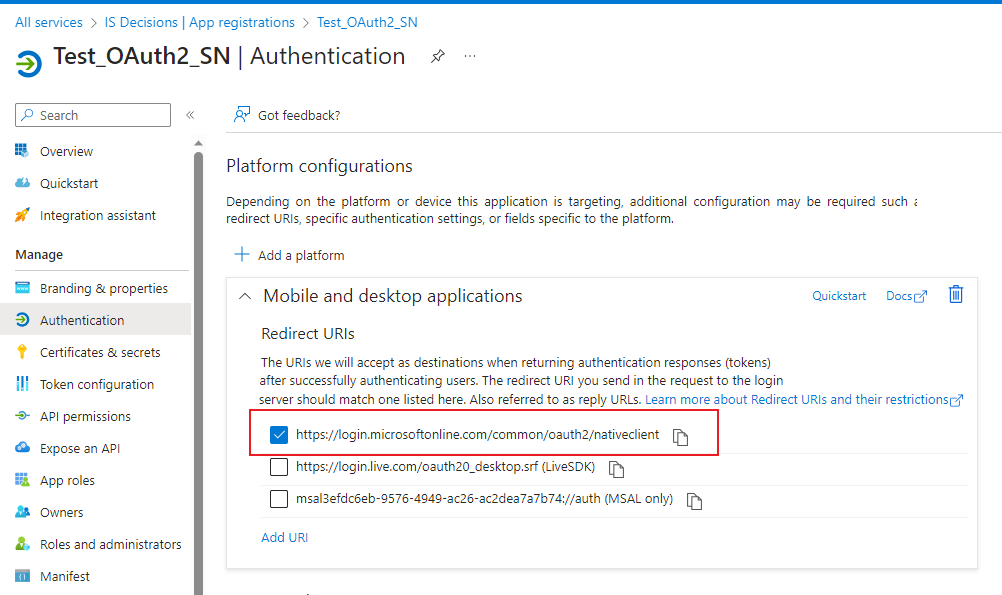Image resolution: width=1002 pixels, height=595 pixels.
Task: Open Token configuration in sidebar
Action: pos(97,384)
